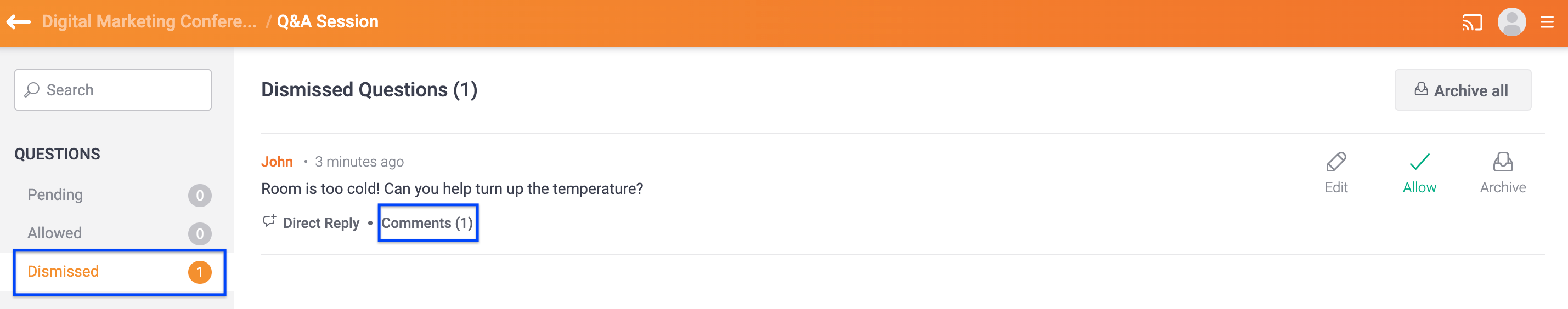Click the search magnifier icon
This screenshot has height=309, width=1568.
tap(32, 90)
